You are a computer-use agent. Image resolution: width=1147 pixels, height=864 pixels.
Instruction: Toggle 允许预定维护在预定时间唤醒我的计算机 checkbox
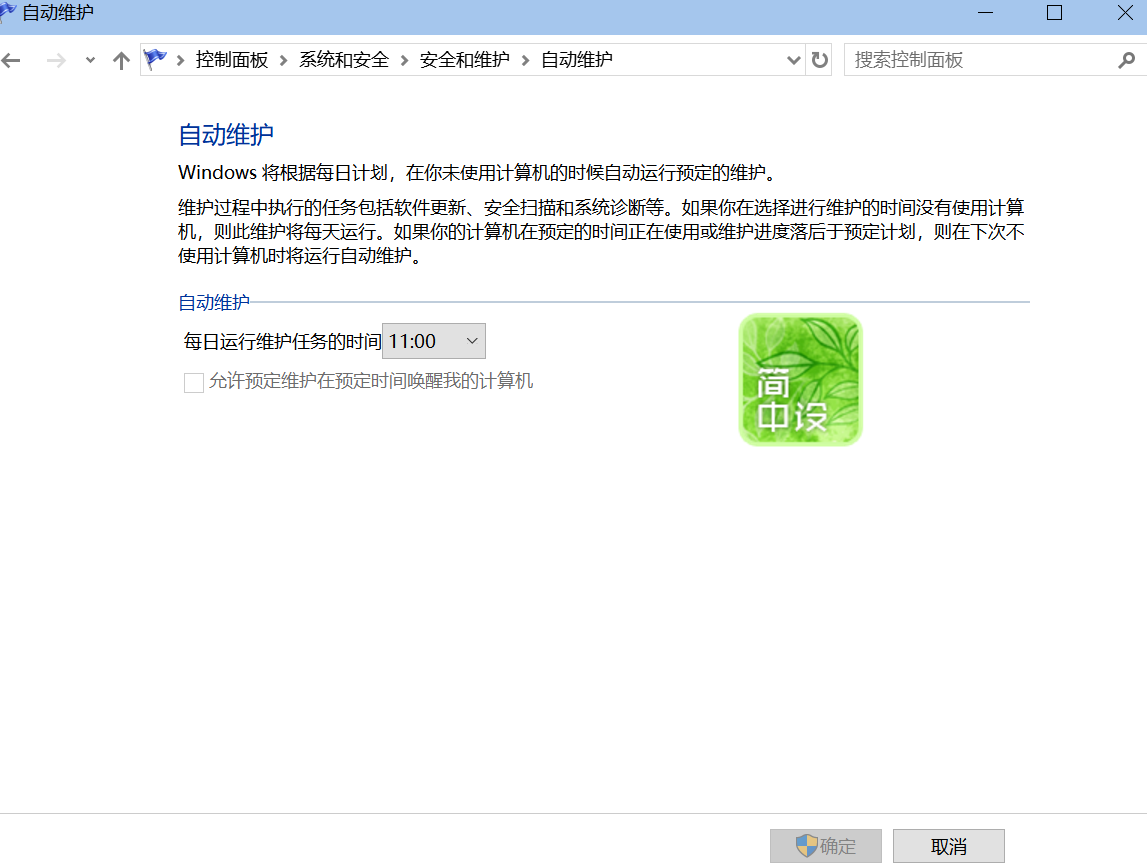[x=194, y=383]
